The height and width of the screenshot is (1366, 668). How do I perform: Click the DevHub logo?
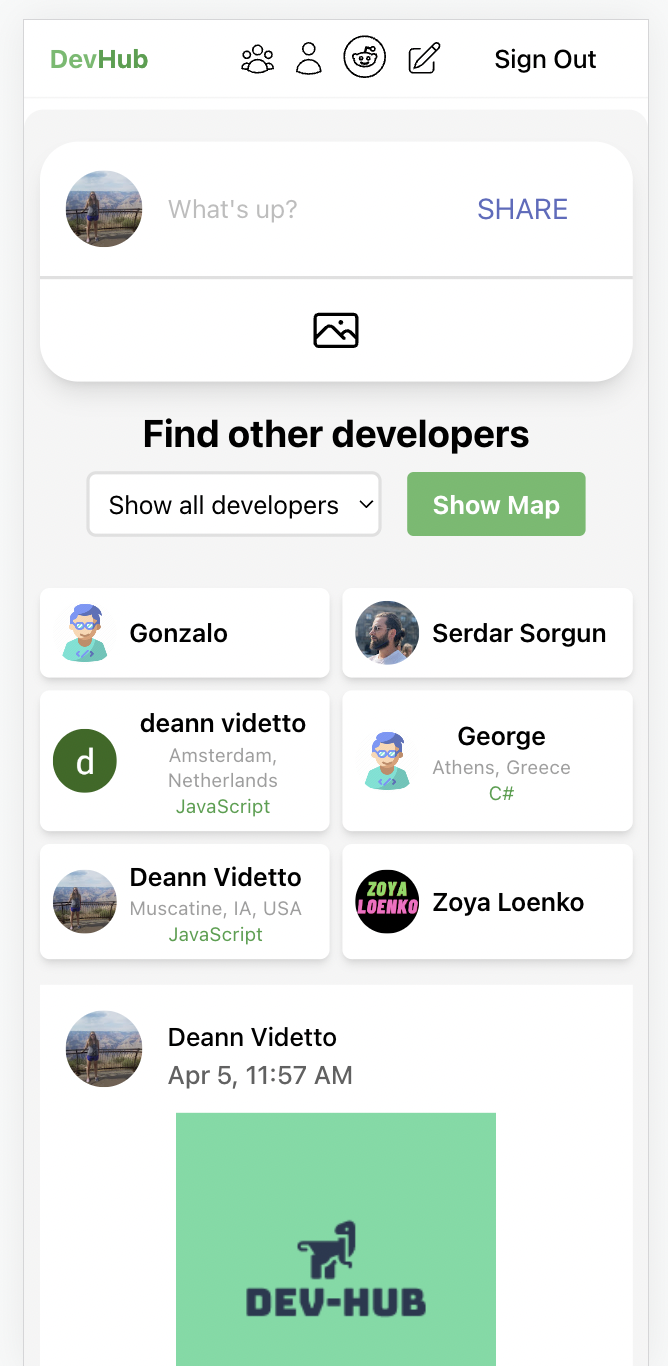click(98, 58)
